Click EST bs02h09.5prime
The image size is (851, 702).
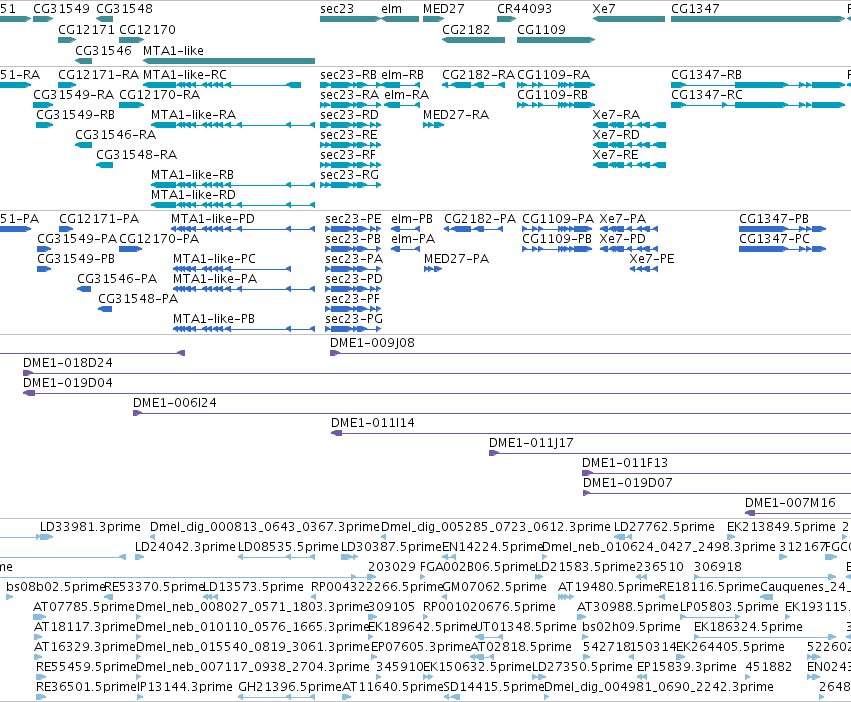(586, 637)
